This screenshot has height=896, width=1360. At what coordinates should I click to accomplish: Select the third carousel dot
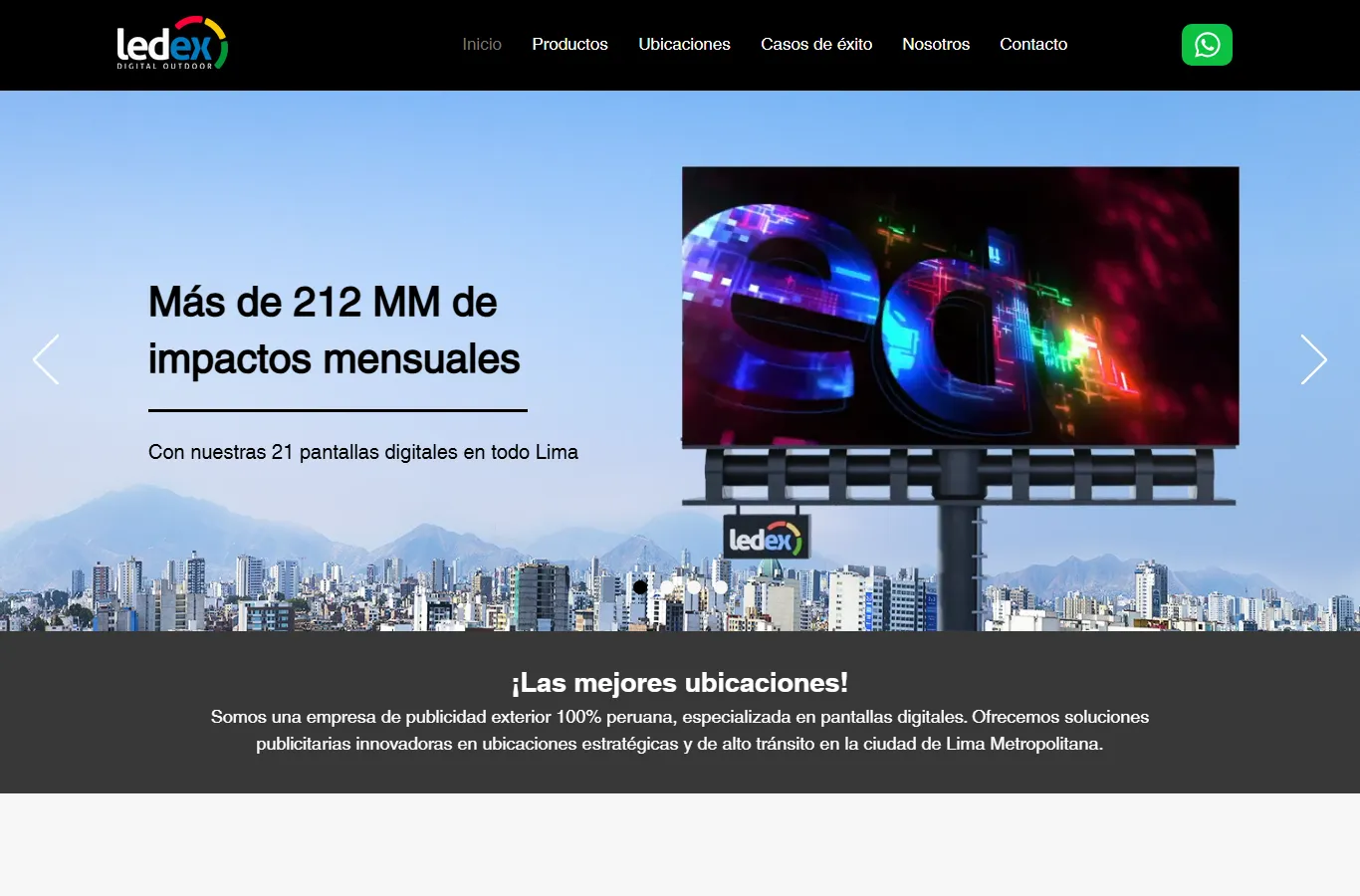pos(694,586)
